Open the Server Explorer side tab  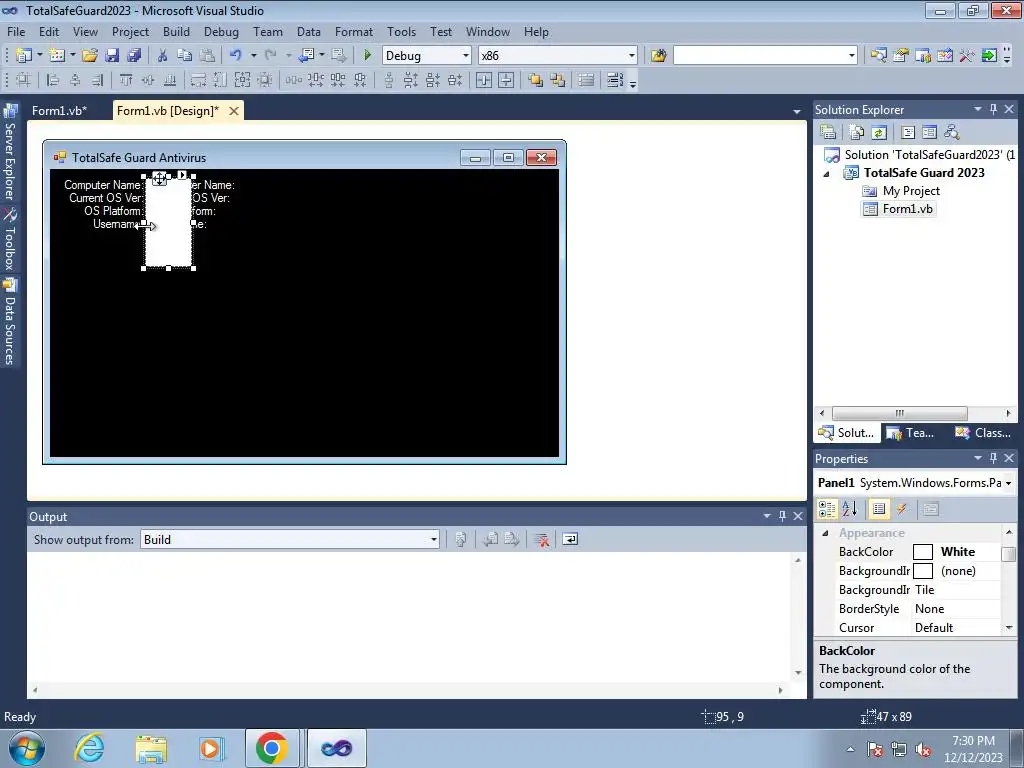pyautogui.click(x=10, y=152)
